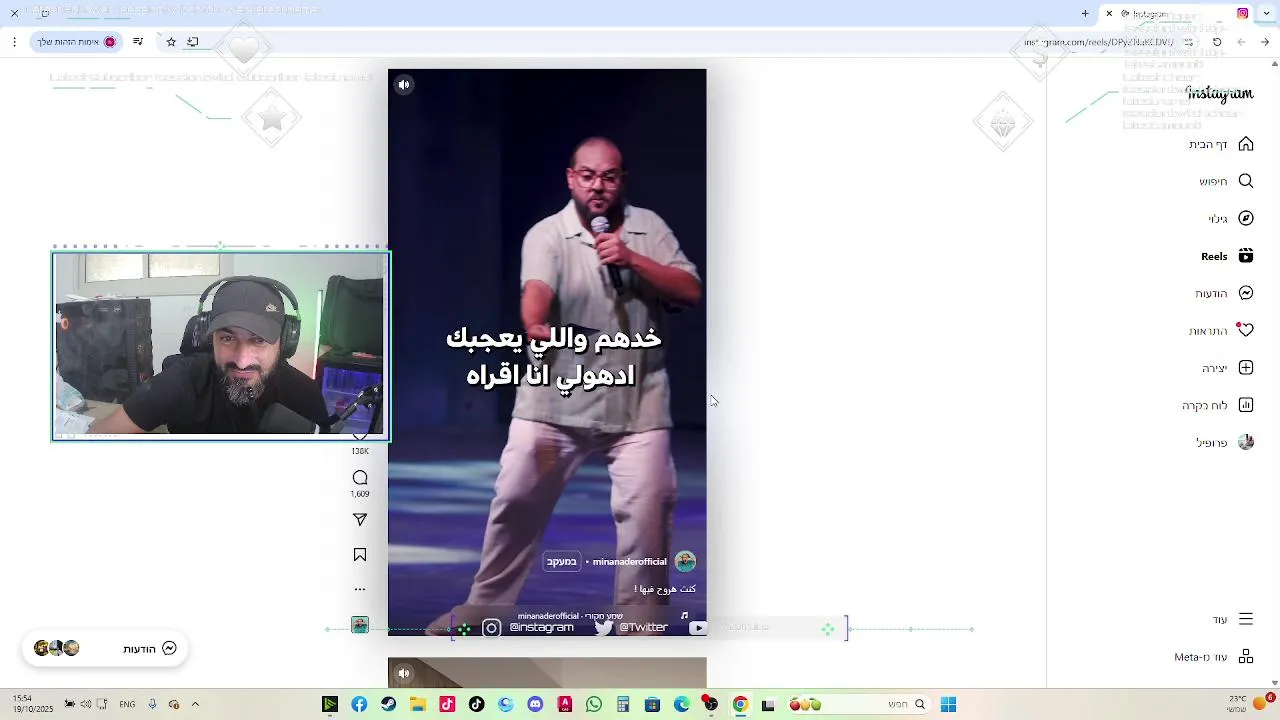This screenshot has width=1280, height=720.
Task: Open the reel's three-dot options menu
Action: tap(360, 589)
